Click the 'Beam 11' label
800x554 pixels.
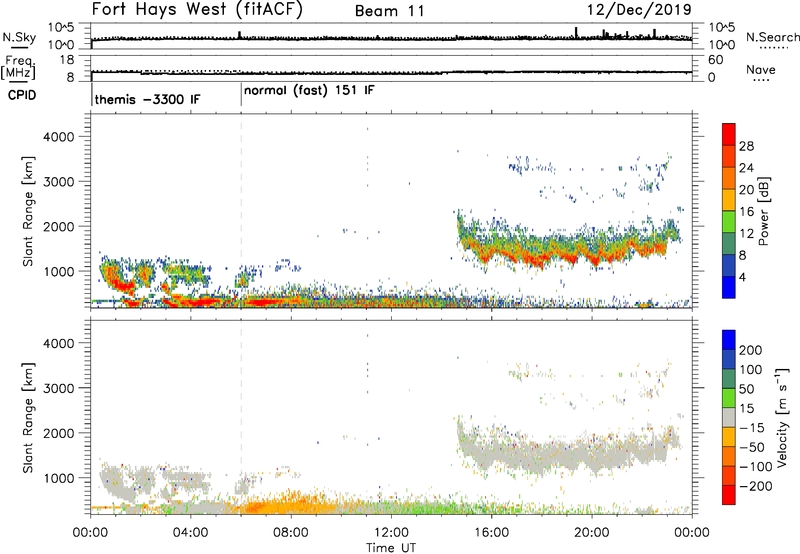point(389,11)
